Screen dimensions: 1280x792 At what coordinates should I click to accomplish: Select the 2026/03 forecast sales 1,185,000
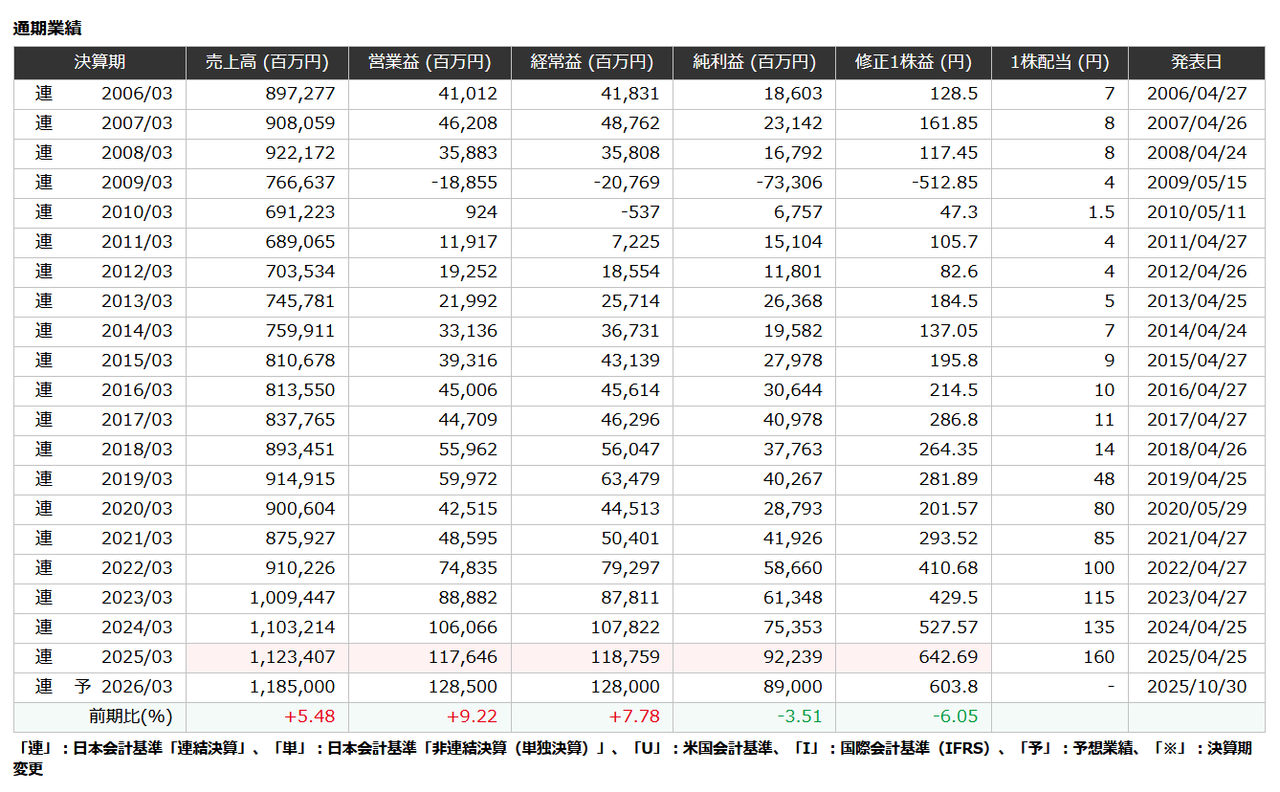(x=292, y=688)
